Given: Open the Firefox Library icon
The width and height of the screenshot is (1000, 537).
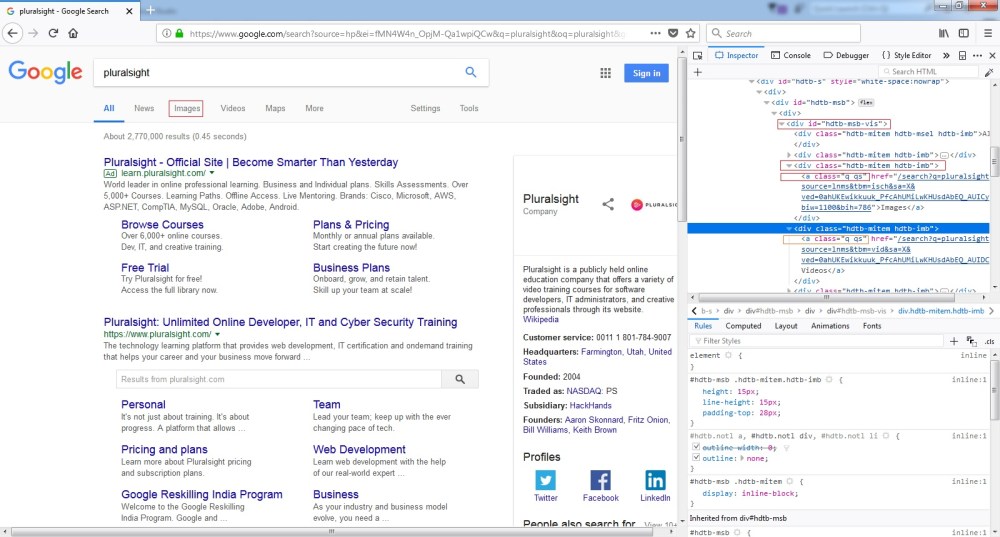Looking at the screenshot, I should 943,33.
